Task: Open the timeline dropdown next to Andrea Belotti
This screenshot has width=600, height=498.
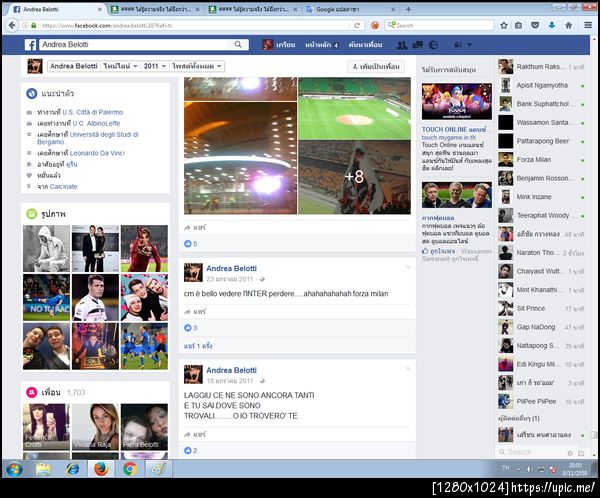Action: (120, 66)
